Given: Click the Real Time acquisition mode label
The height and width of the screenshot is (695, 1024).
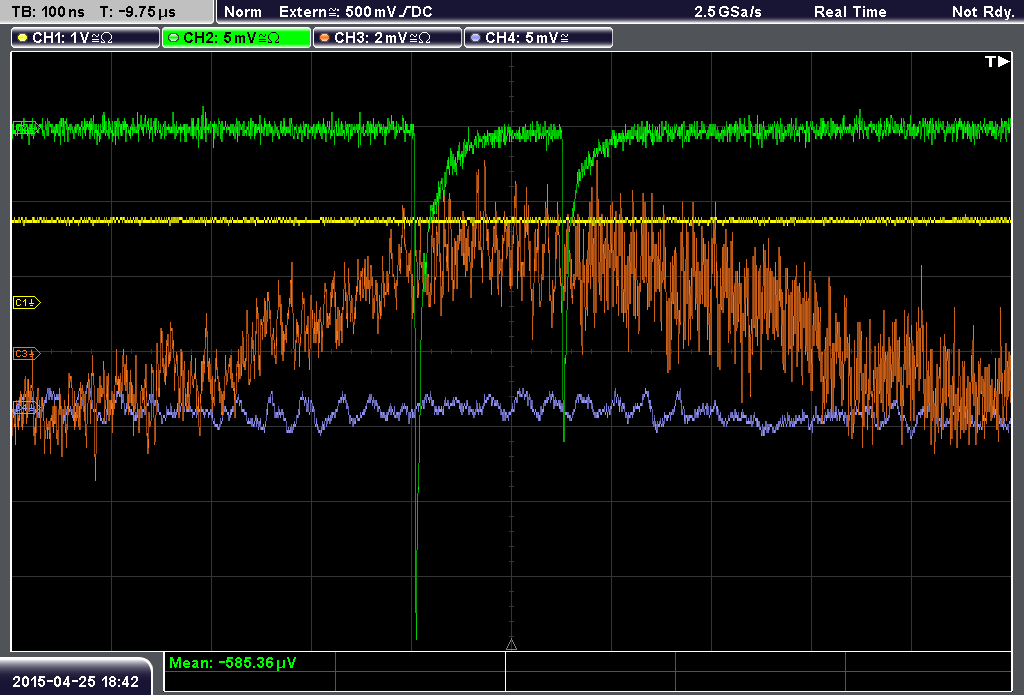Looking at the screenshot, I should click(x=850, y=12).
